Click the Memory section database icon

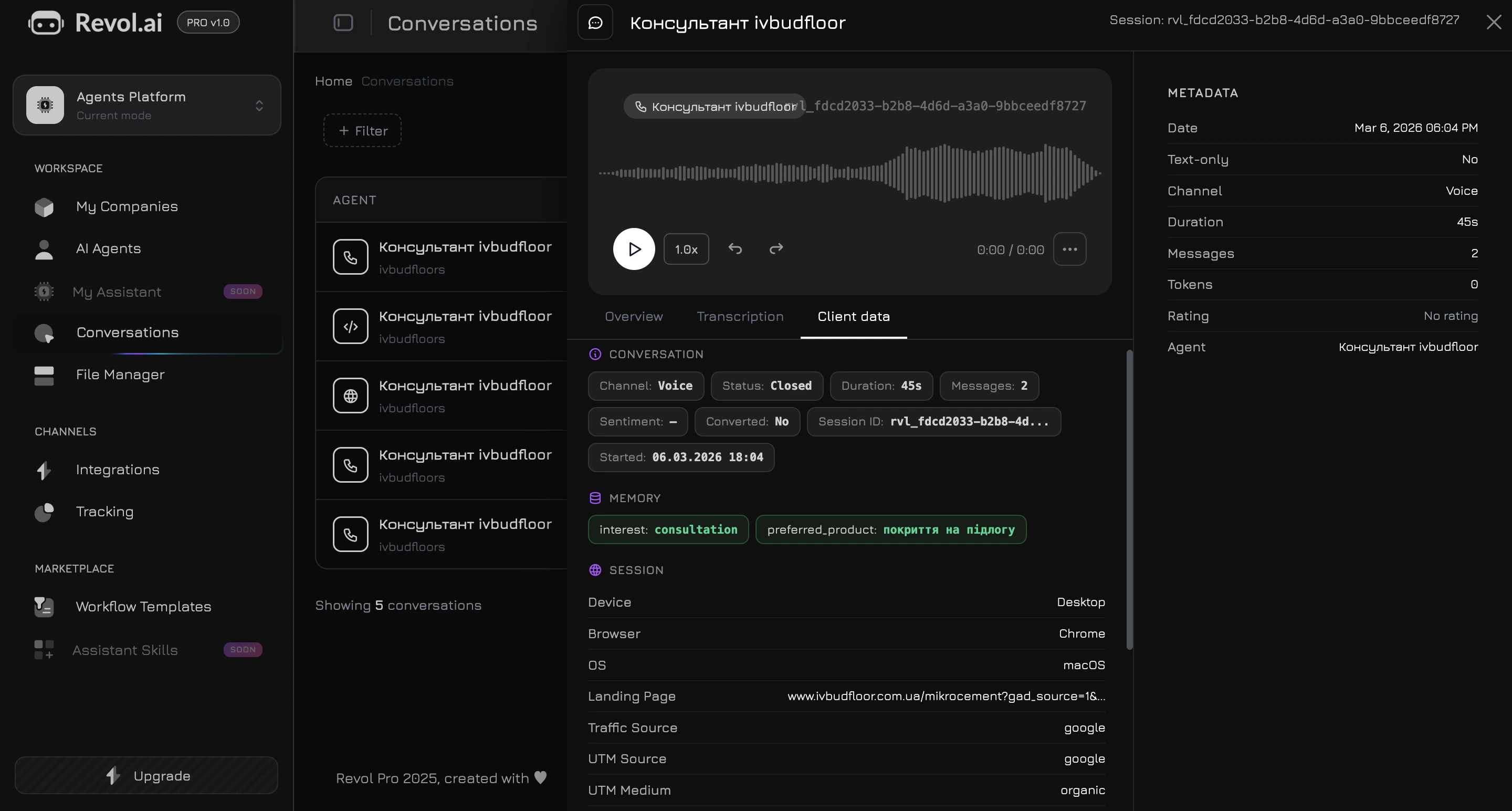coord(595,498)
